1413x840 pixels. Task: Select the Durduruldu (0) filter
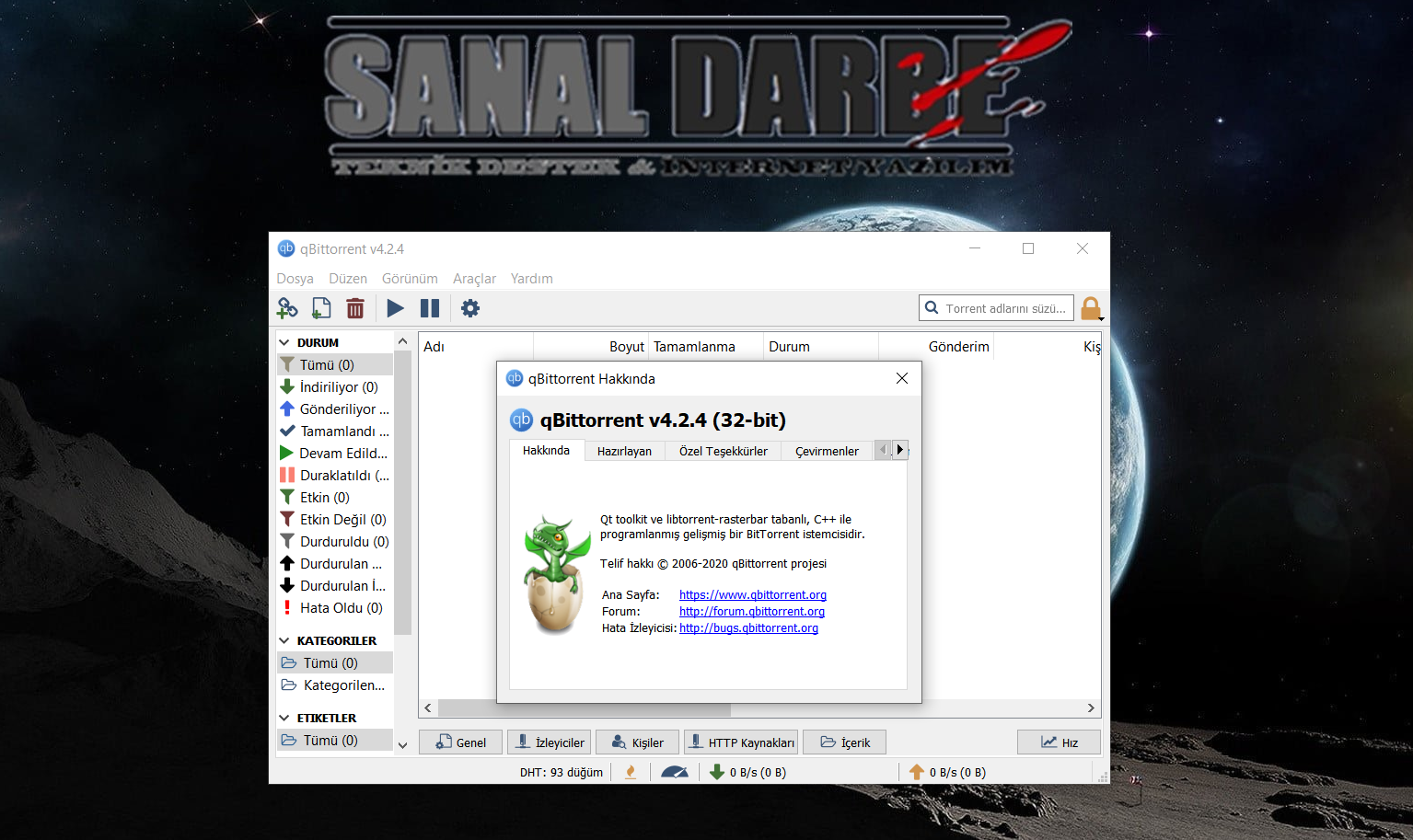coord(335,541)
